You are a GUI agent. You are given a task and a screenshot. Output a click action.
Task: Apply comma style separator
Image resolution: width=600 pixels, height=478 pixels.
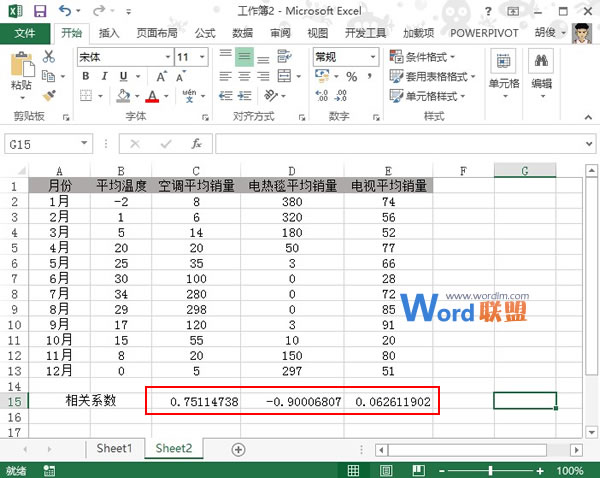(x=369, y=77)
